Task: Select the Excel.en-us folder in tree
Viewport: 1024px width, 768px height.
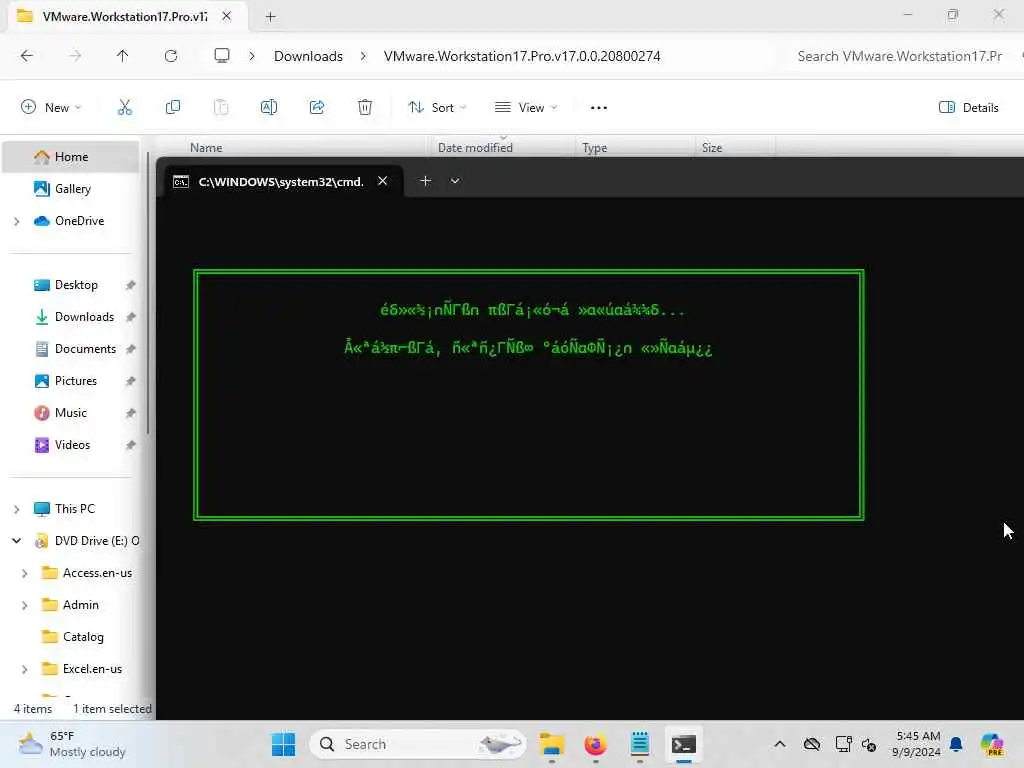Action: coord(92,669)
